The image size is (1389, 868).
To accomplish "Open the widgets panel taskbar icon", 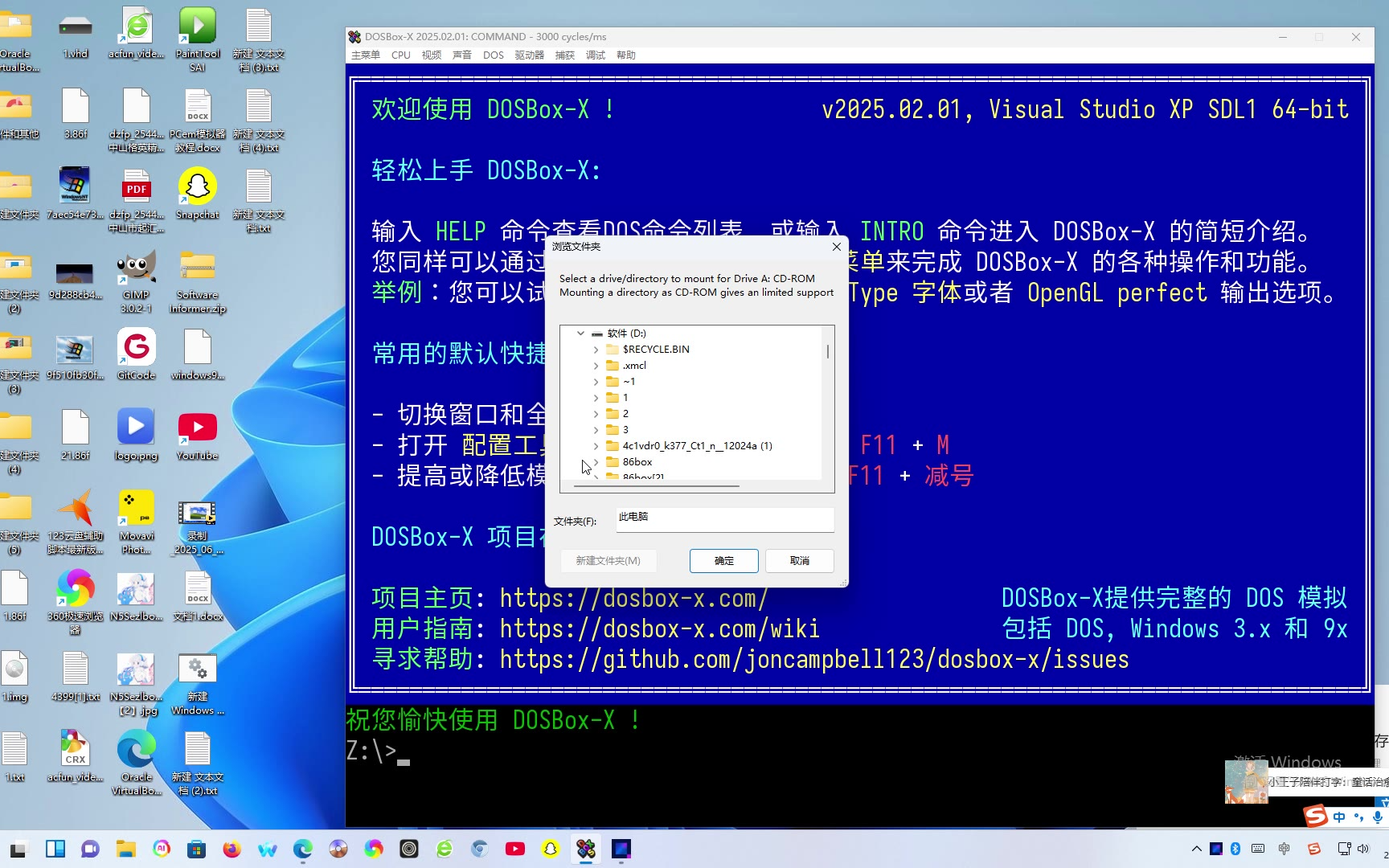I will tap(55, 849).
